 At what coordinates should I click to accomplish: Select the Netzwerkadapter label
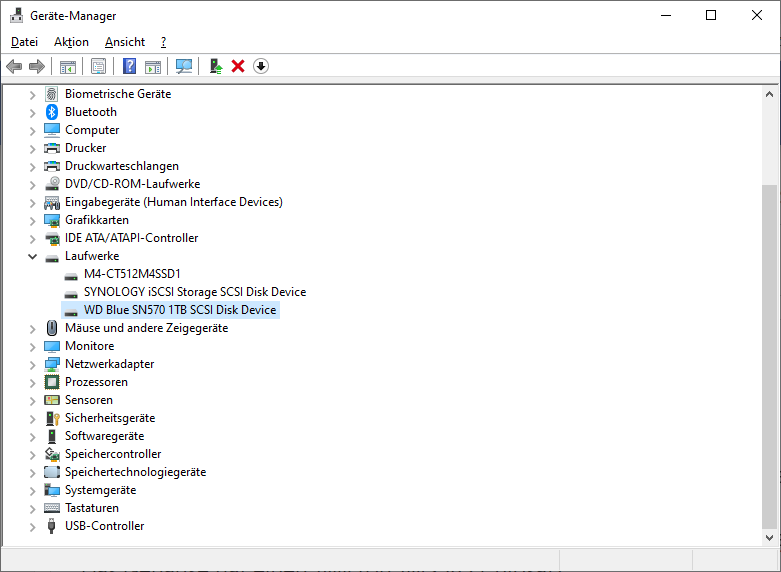pyautogui.click(x=110, y=364)
